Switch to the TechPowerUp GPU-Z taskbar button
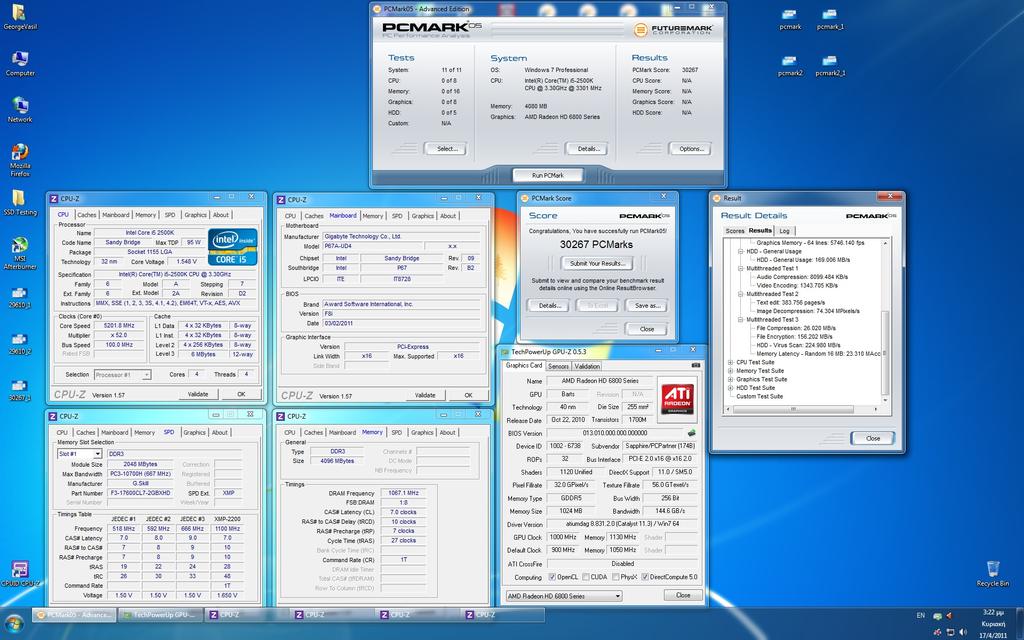This screenshot has height=640, width=1024. pos(160,615)
